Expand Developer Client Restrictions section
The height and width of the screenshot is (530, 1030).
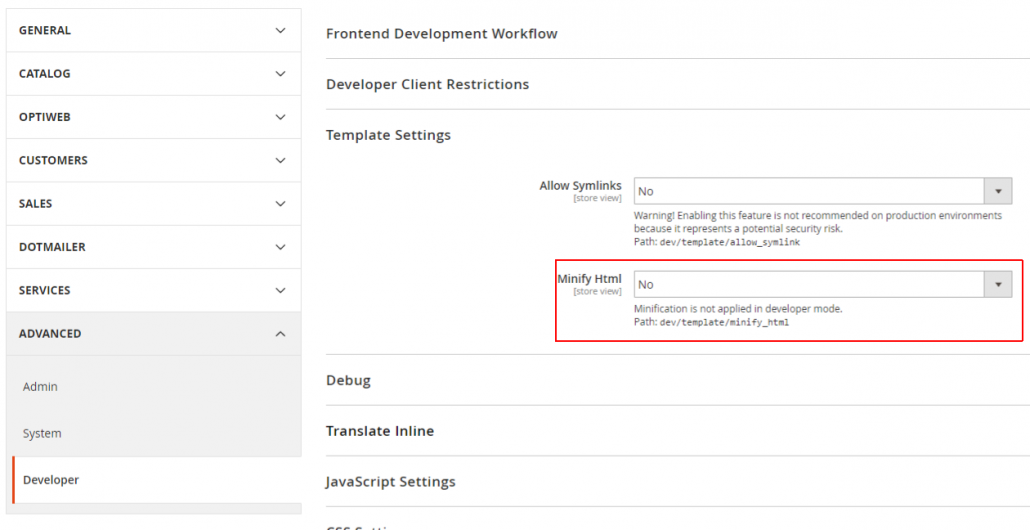[427, 84]
